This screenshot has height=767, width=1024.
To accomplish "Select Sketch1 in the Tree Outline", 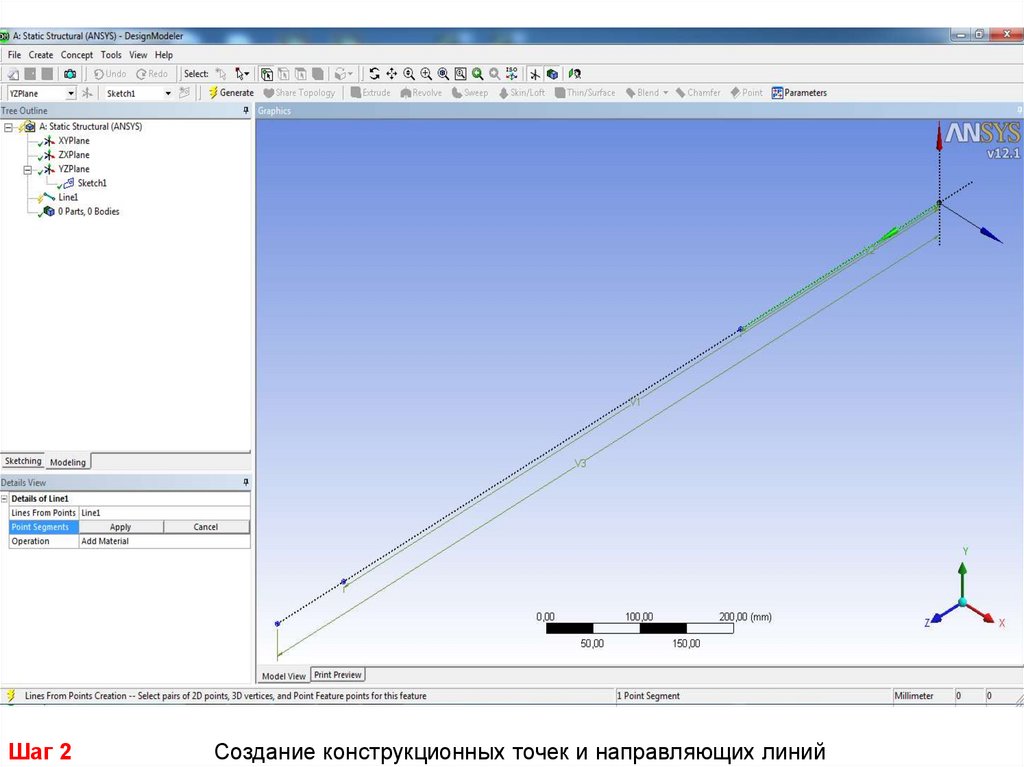I will click(x=91, y=183).
